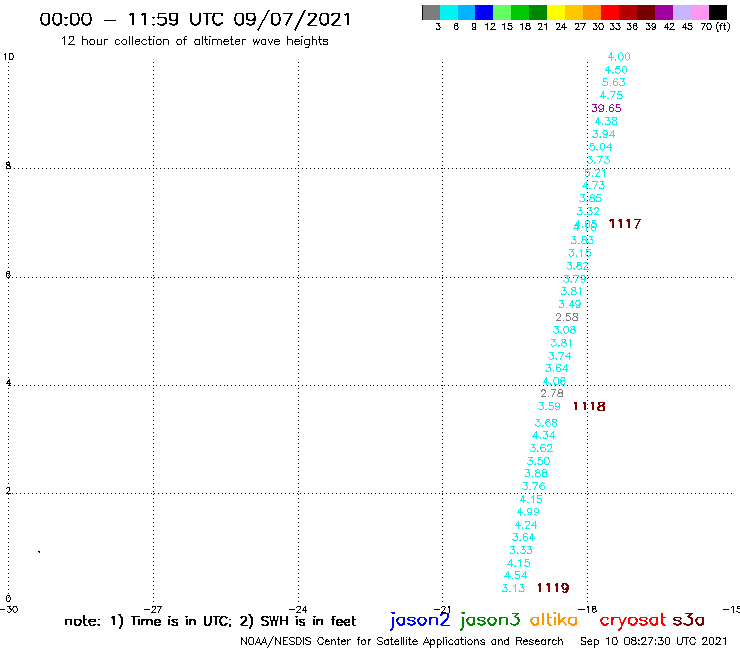Click the dark red s3a legend label
Screen dimensions: 740x650
[689, 620]
